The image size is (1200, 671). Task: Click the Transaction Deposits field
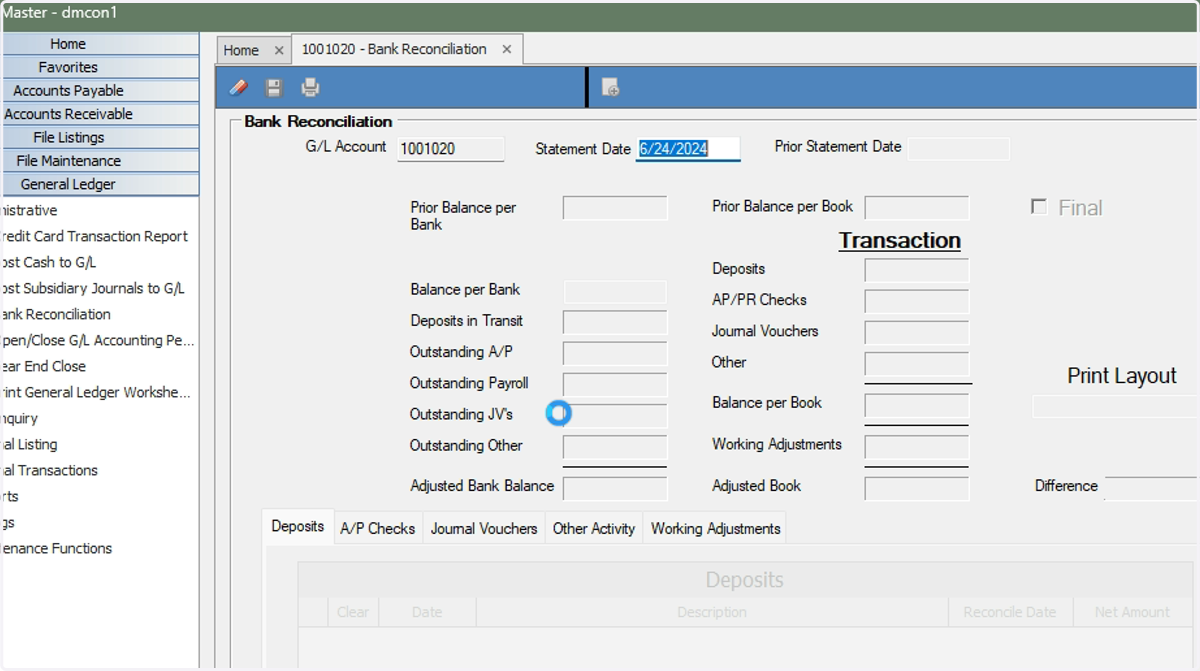tap(917, 270)
